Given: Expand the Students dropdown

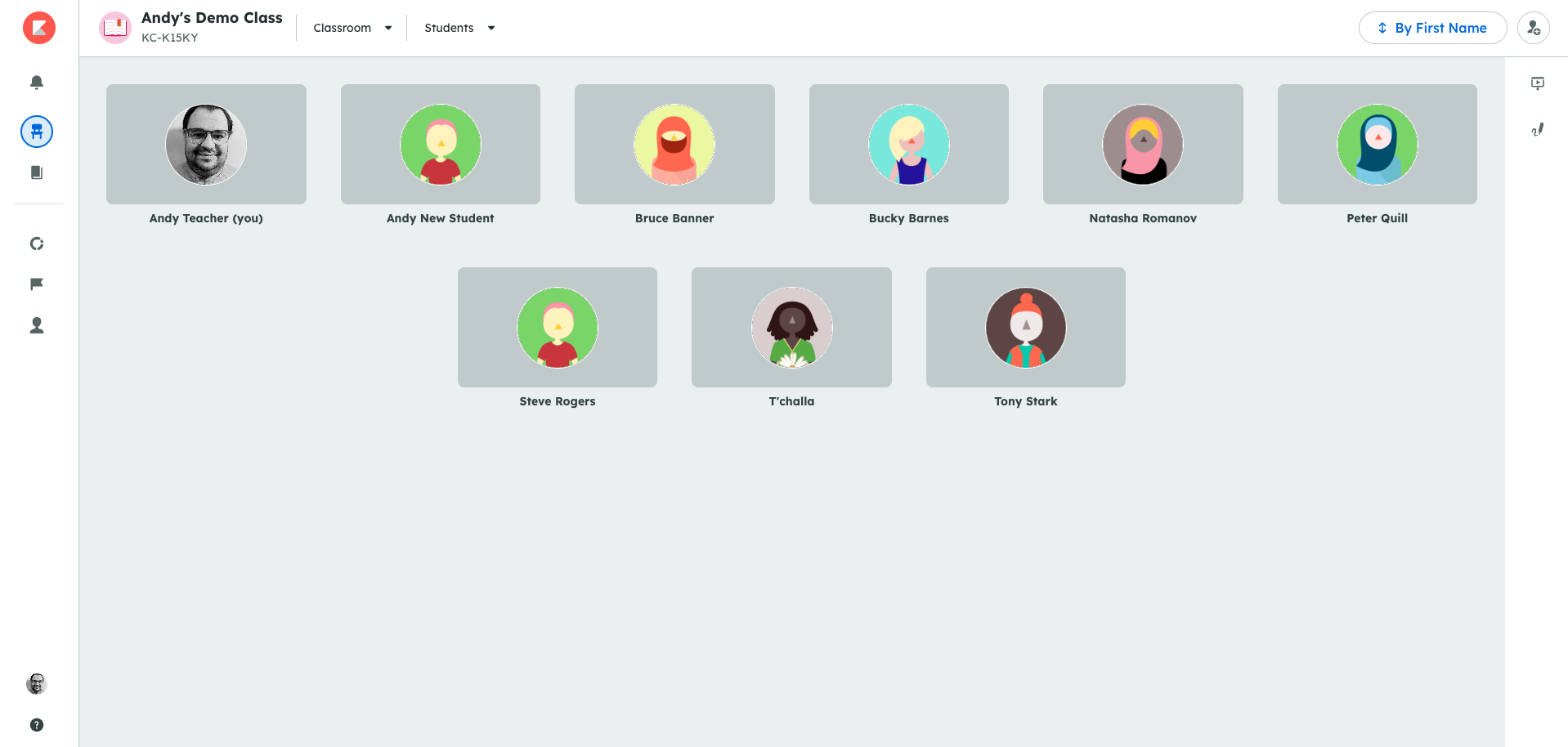Looking at the screenshot, I should (459, 28).
